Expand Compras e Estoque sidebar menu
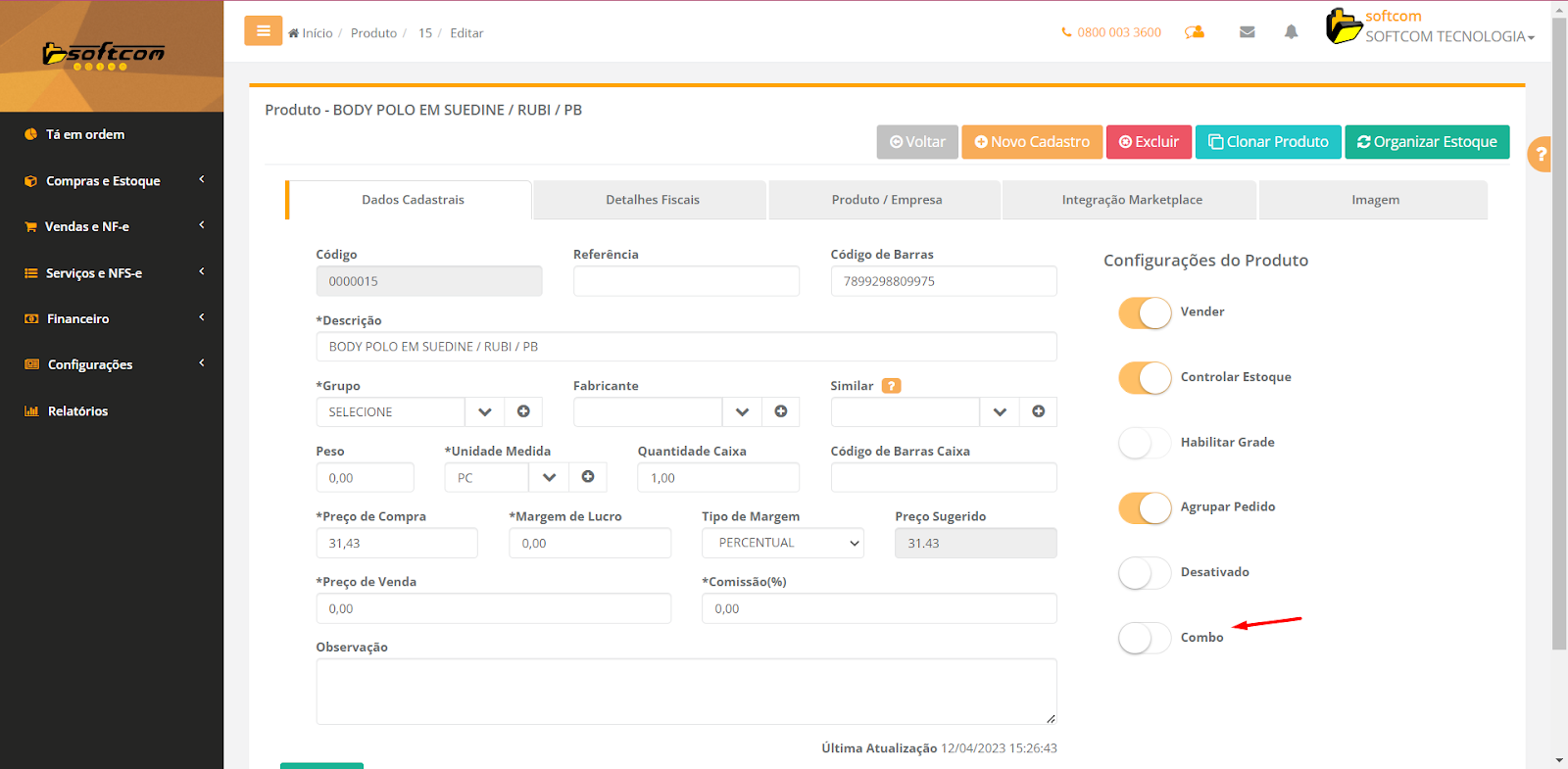 [x=112, y=181]
